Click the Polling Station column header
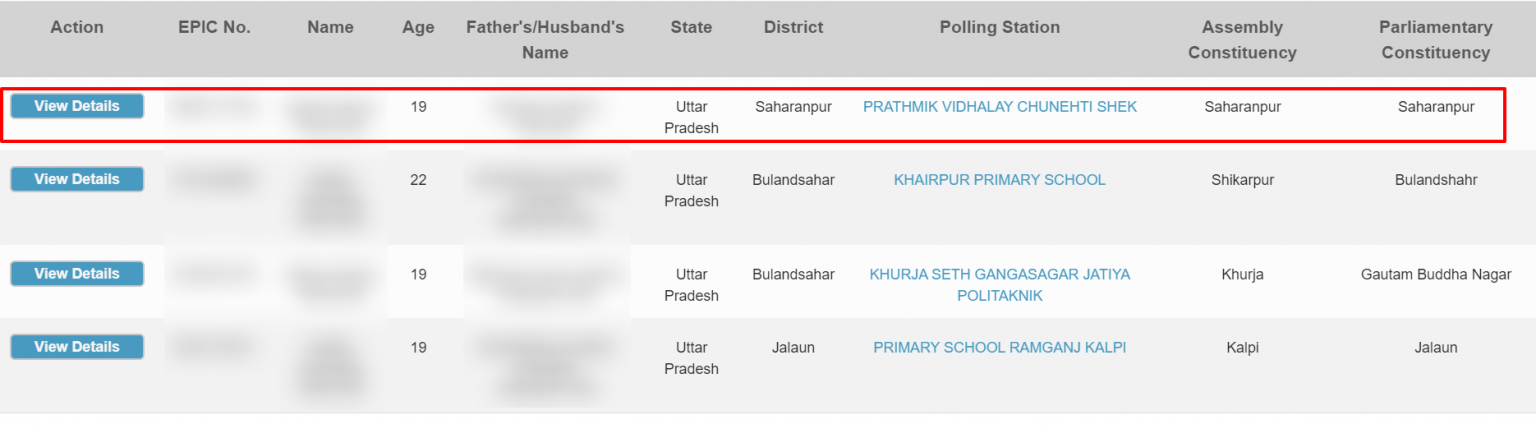This screenshot has height=429, width=1536. coord(999,27)
